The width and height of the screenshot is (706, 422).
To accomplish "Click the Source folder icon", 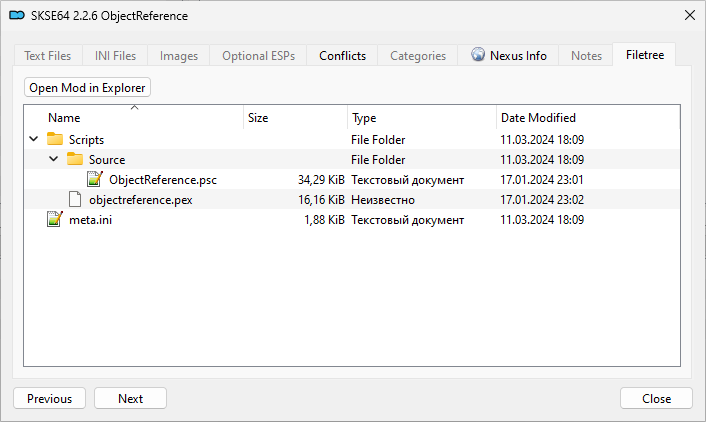I will (x=75, y=159).
